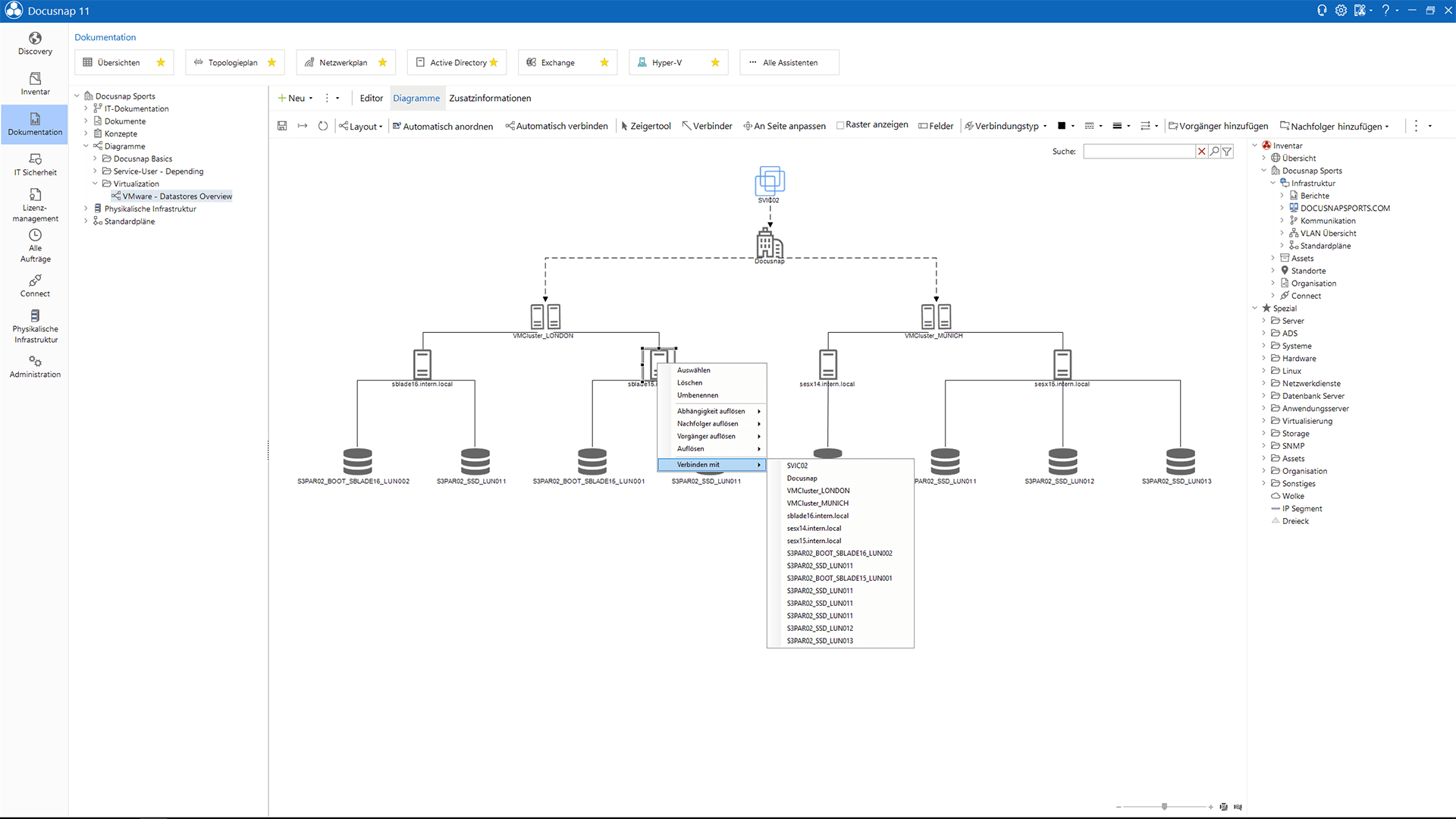Click the VMCluster_LONDON cluster icon
Viewport: 1456px width, 819px height.
(545, 316)
